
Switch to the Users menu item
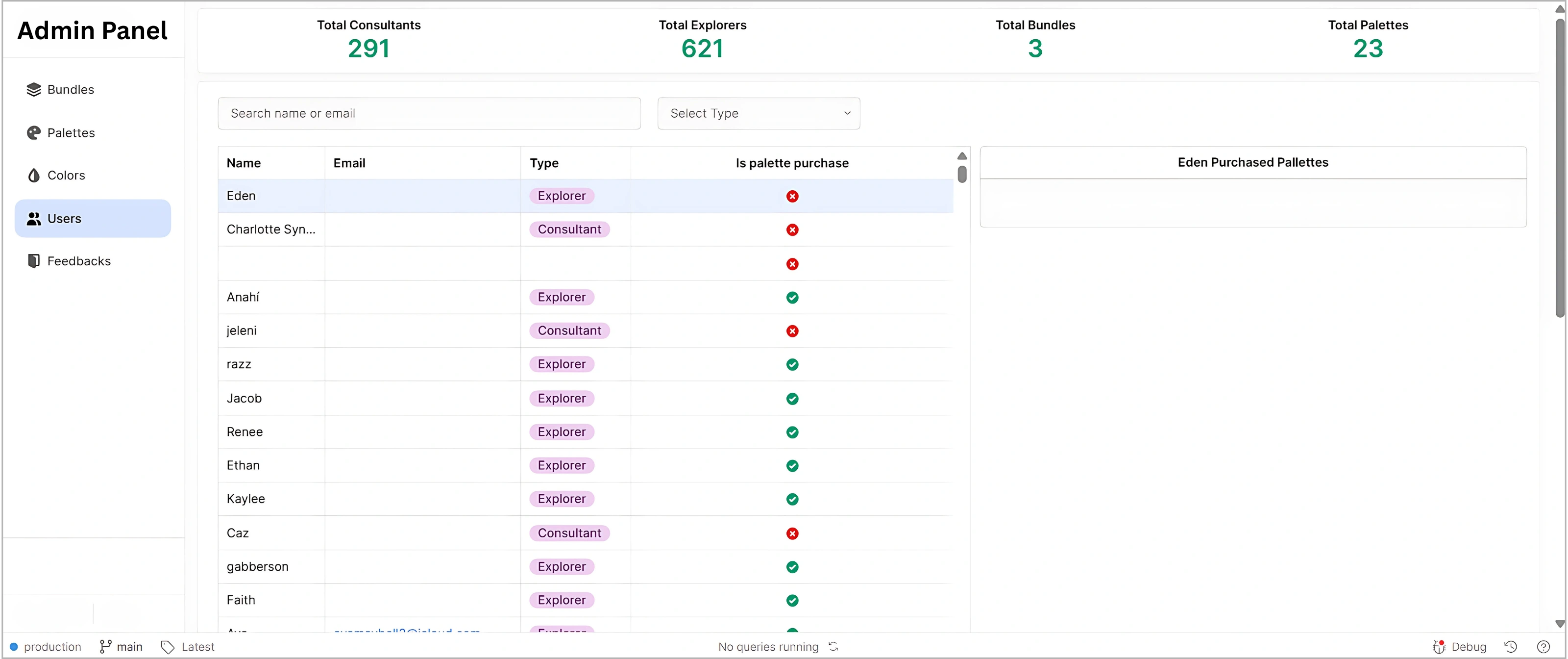click(x=93, y=219)
